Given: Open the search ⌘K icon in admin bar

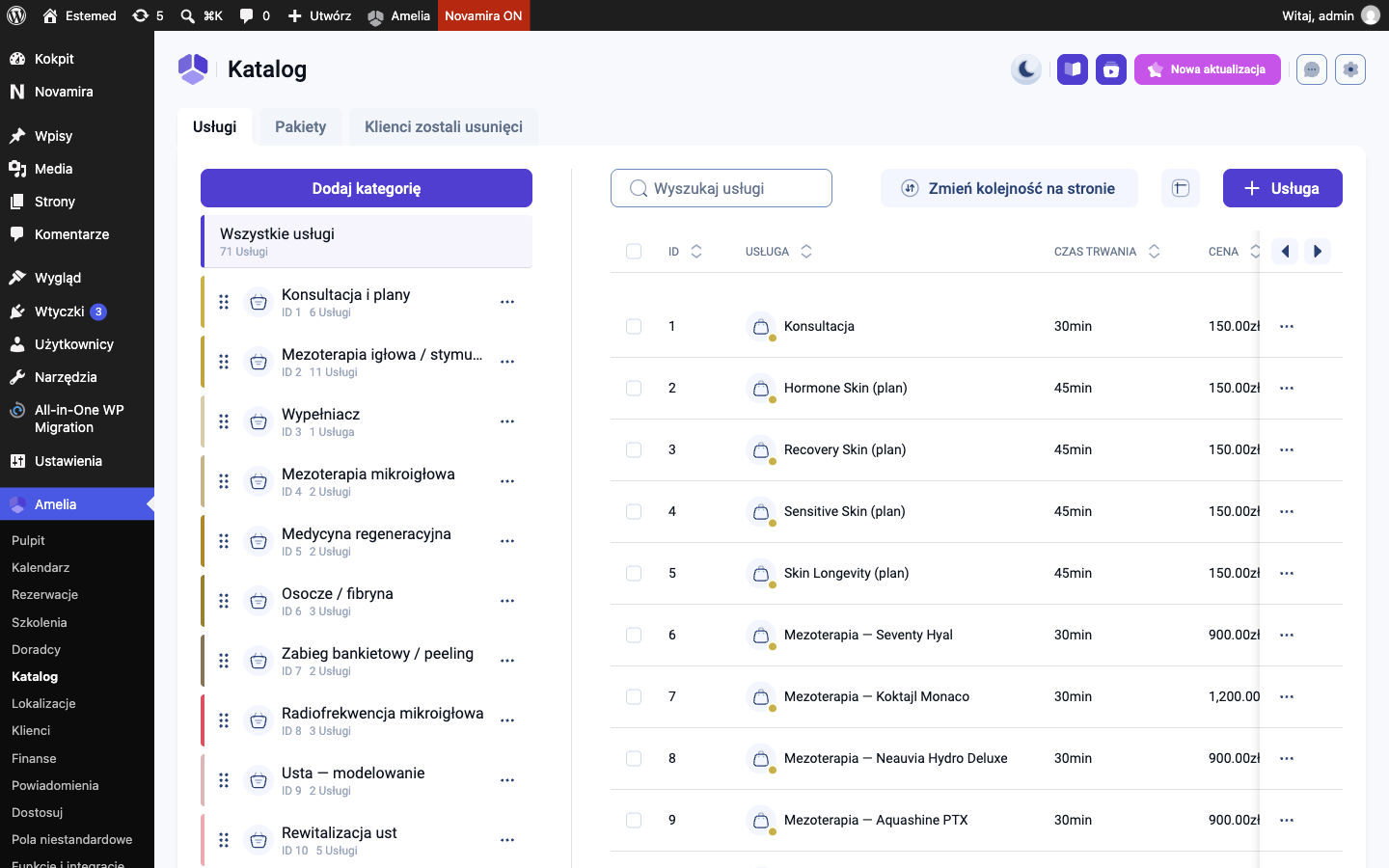Looking at the screenshot, I should [x=202, y=15].
